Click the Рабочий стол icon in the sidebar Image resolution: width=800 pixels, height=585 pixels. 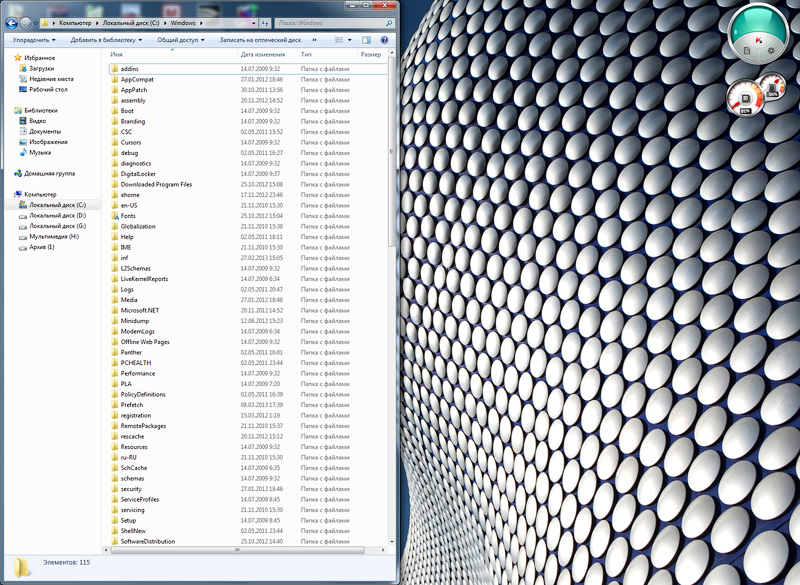(22, 89)
